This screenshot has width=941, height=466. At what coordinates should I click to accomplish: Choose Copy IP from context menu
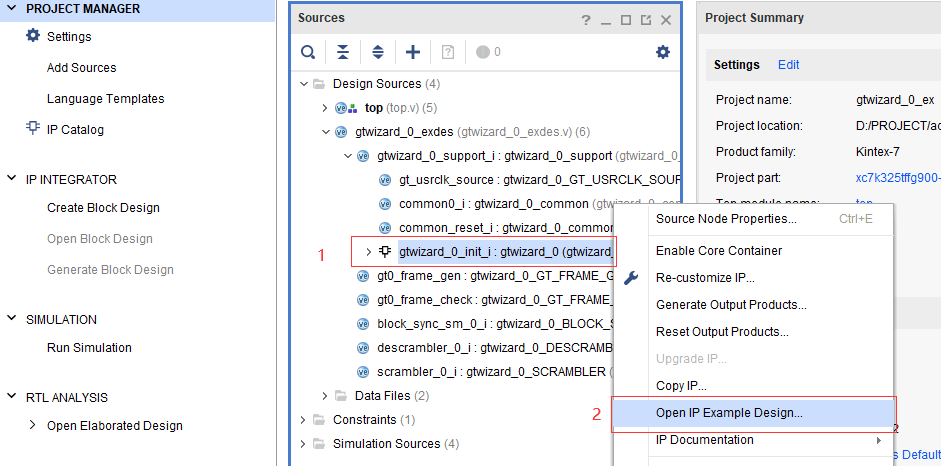click(753, 386)
